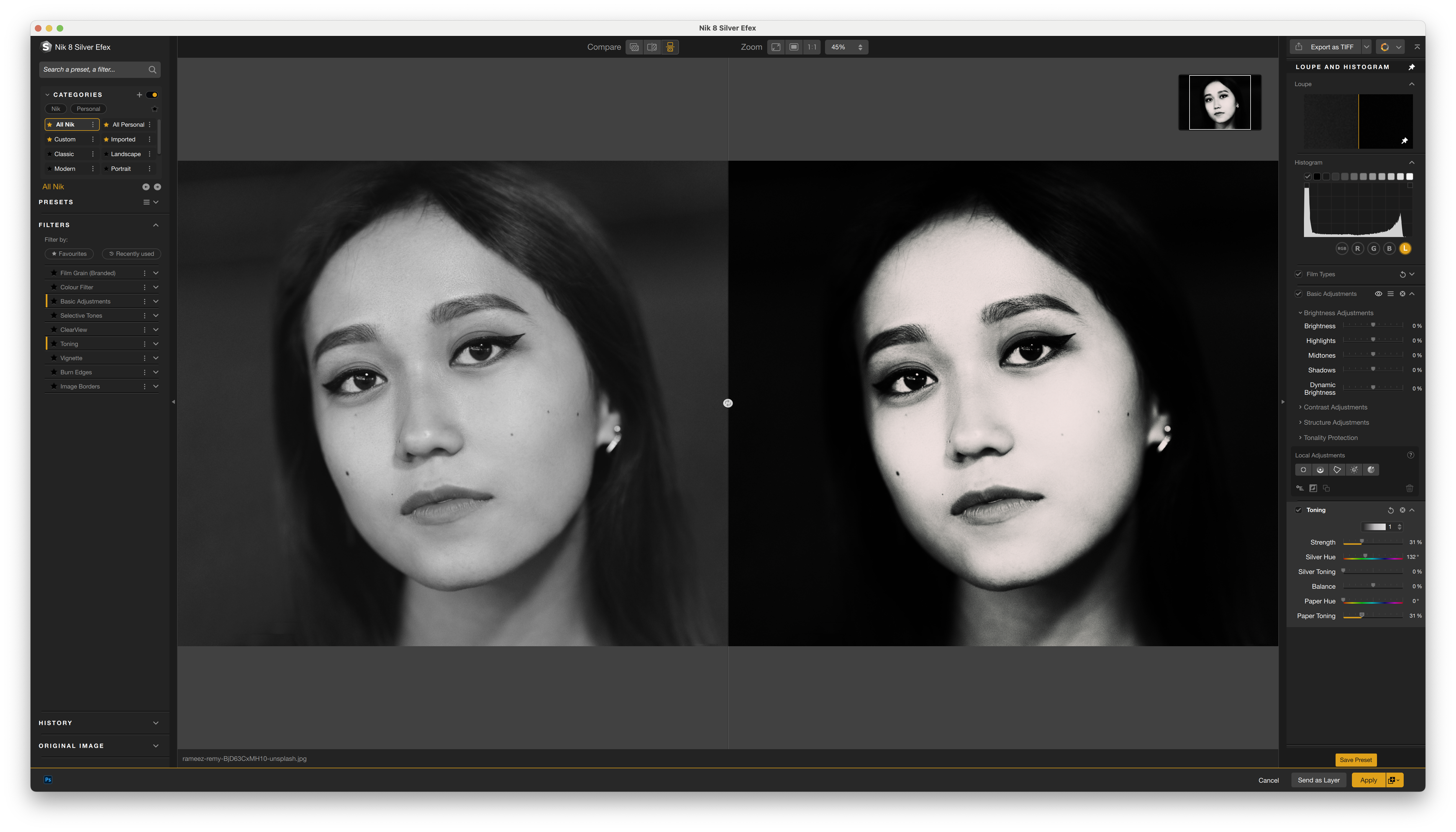This screenshot has width=1456, height=832.
Task: Add a Control Point local adjustment
Action: 1303,470
